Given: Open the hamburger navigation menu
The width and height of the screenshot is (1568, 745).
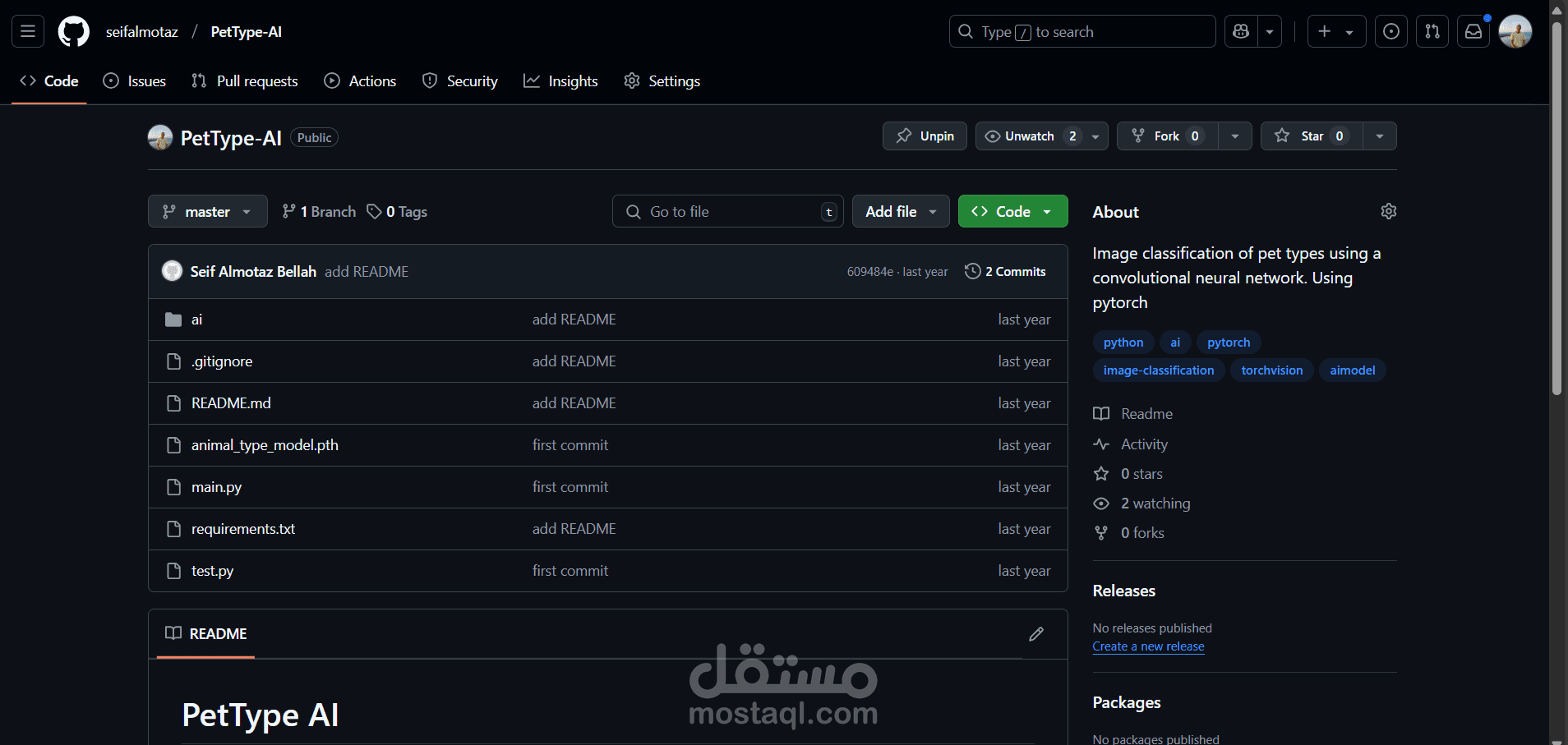Looking at the screenshot, I should (x=27, y=31).
